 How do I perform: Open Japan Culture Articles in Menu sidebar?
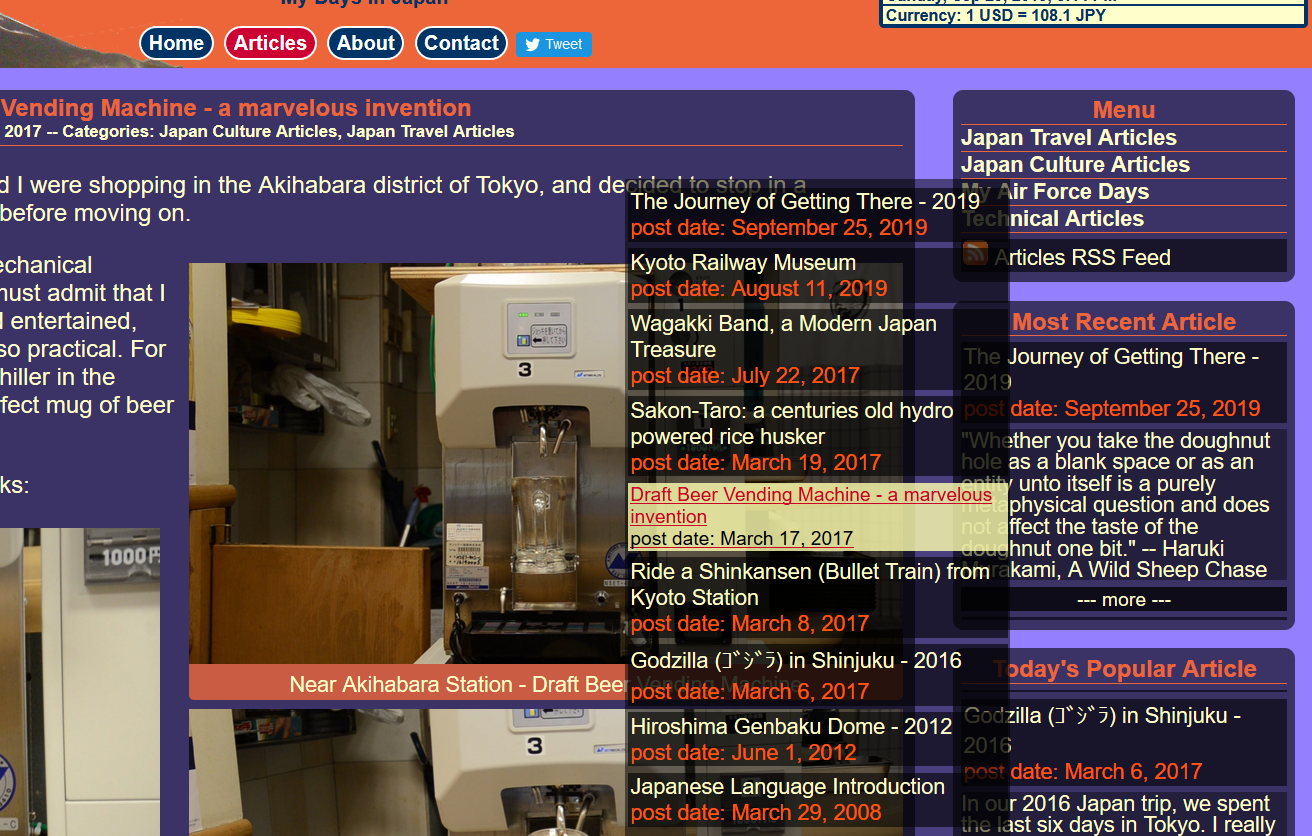1075,165
